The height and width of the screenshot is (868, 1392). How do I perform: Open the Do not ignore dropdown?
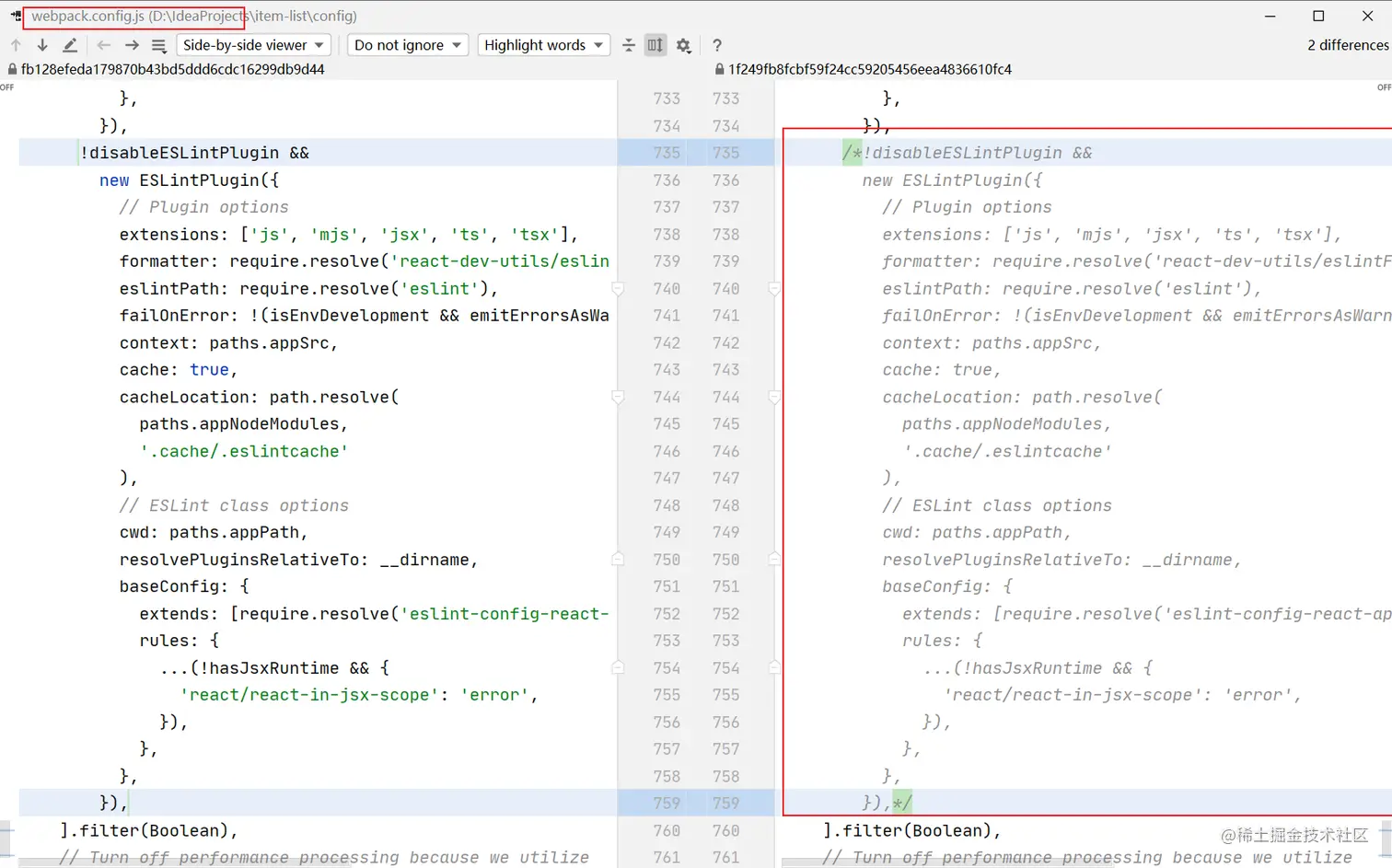408,45
